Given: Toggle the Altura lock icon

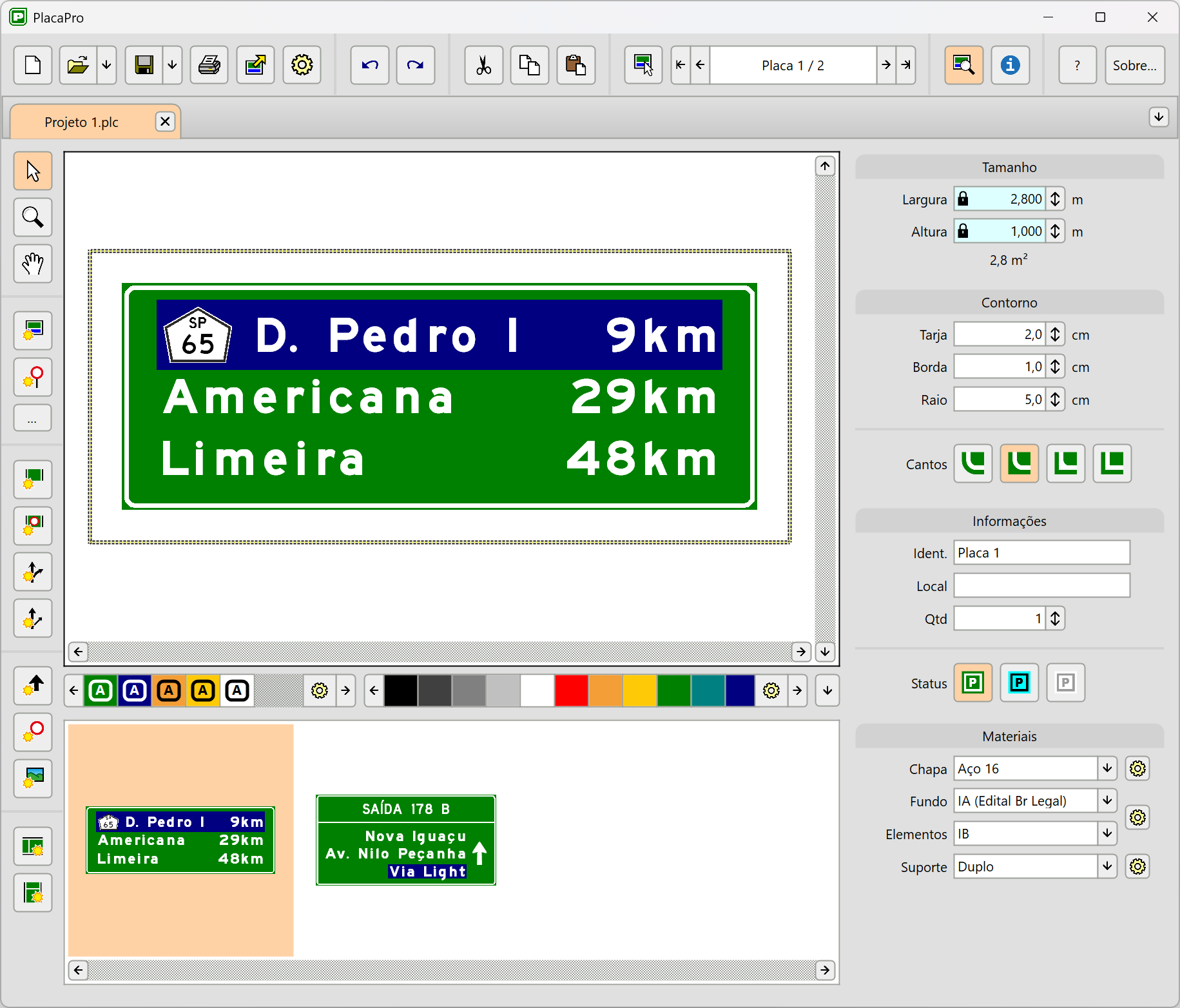Looking at the screenshot, I should click(963, 231).
